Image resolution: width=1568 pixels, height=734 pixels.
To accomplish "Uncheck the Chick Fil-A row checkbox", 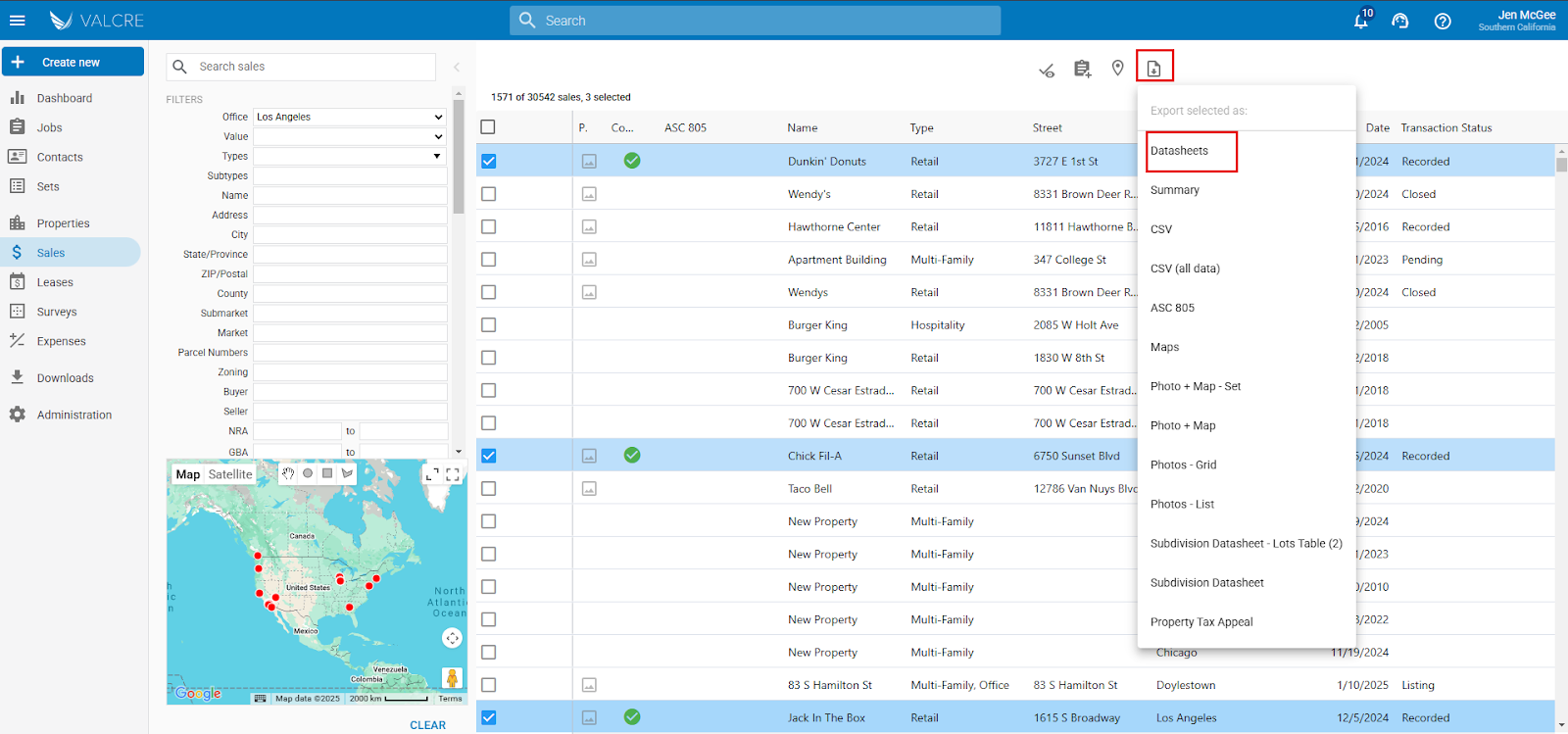I will click(489, 456).
